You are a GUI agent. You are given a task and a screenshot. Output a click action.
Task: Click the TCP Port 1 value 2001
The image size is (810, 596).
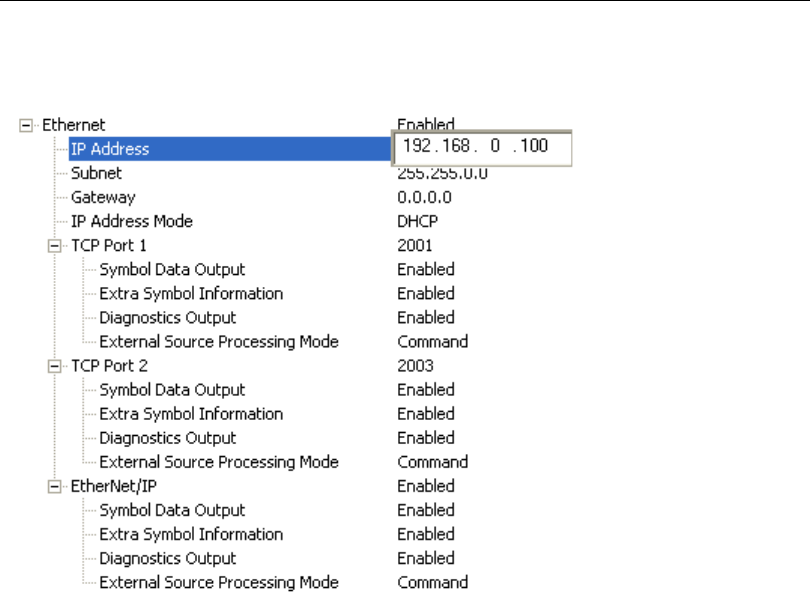tap(415, 245)
